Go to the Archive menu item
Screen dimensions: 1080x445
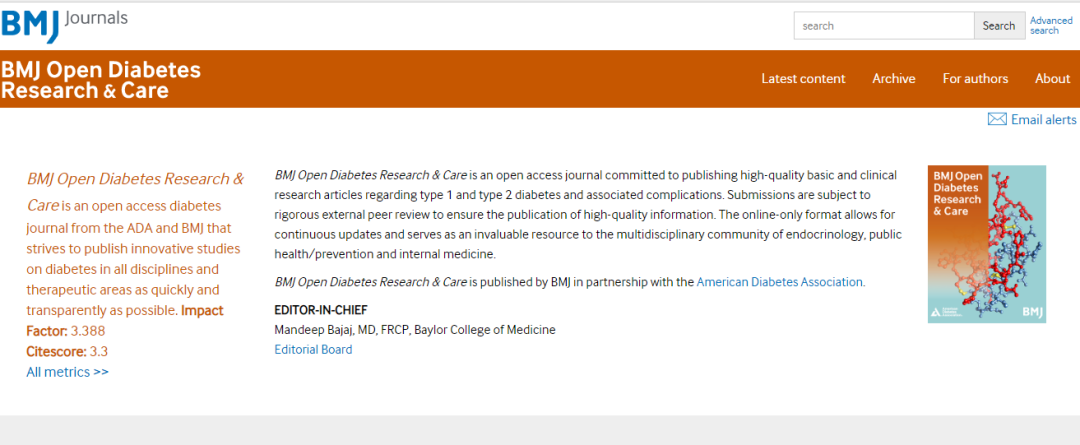pyautogui.click(x=893, y=79)
